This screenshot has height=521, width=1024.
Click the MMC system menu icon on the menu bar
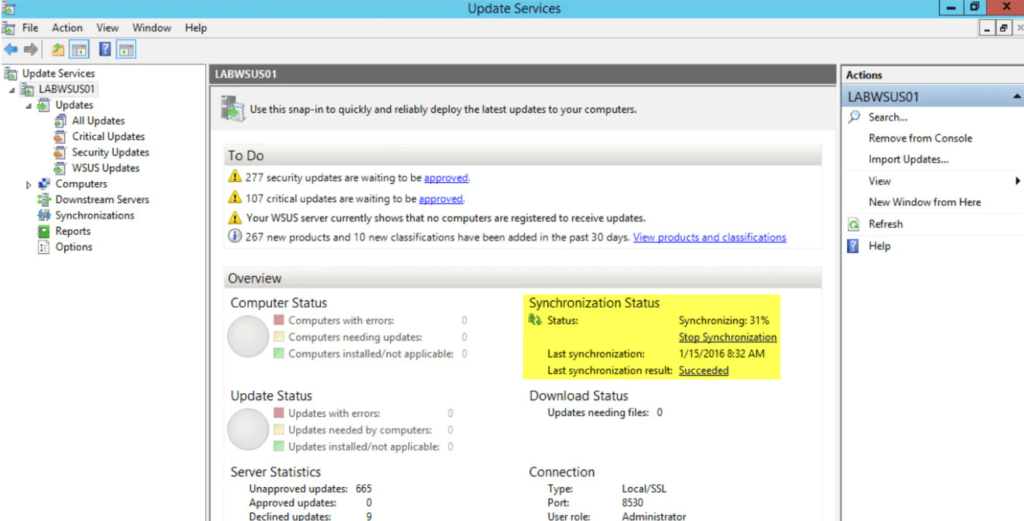point(8,27)
